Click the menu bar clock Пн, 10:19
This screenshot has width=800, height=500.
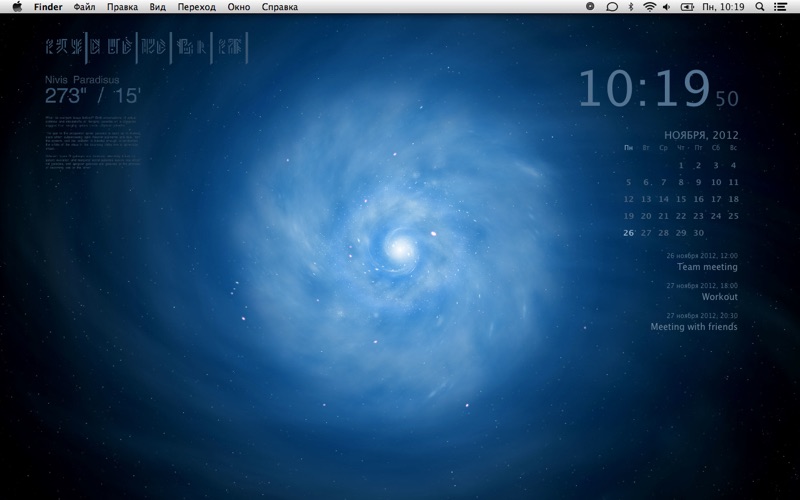tap(723, 7)
